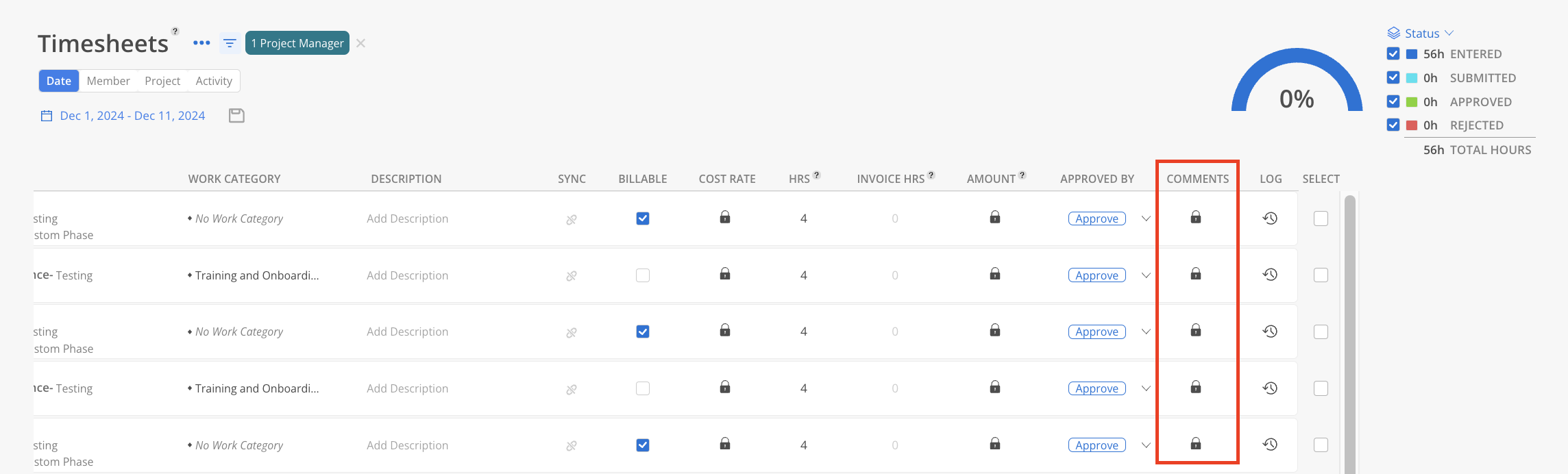Open approve dropdown arrow in first row
The image size is (1568, 474).
pos(1146,219)
